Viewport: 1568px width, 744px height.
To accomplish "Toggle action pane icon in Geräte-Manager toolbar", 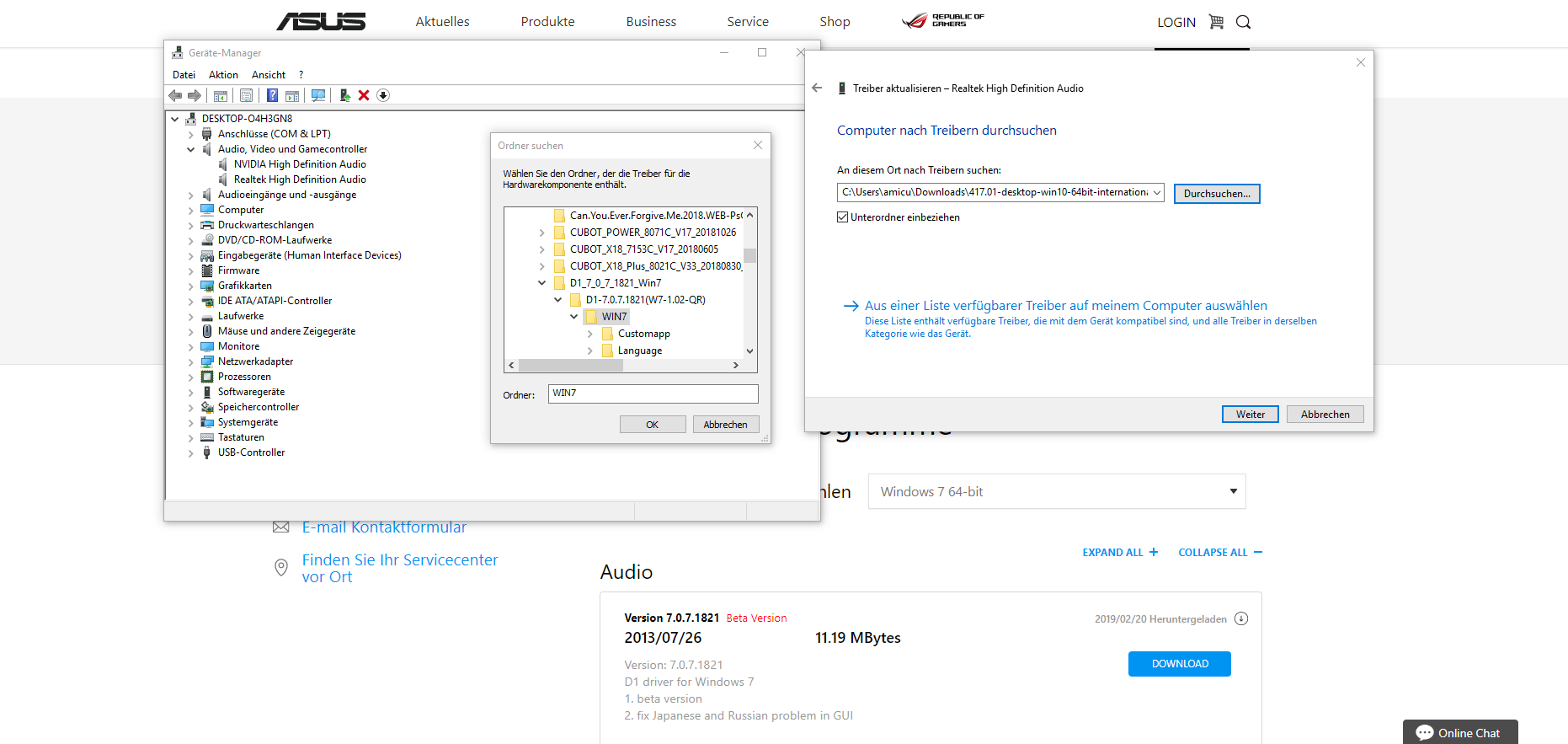I will tap(292, 95).
